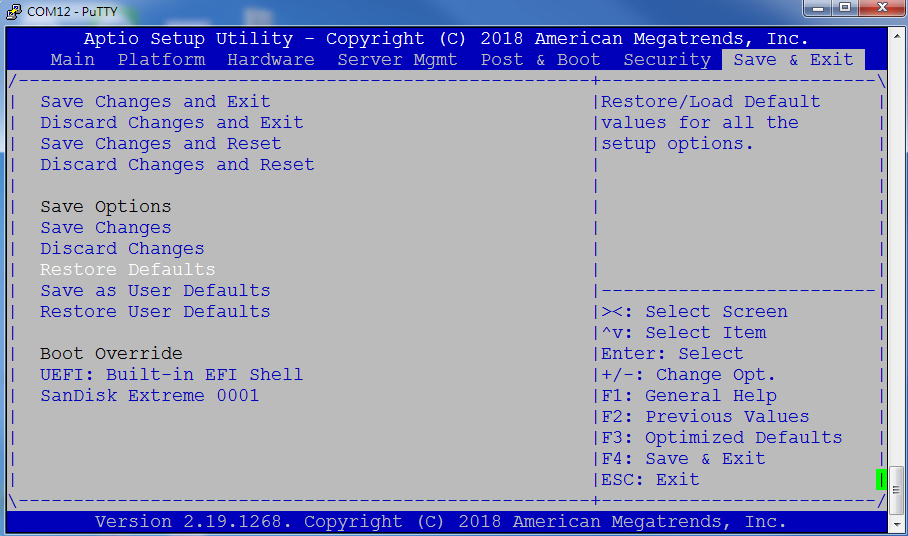Screen dimensions: 908x536
Task: Click the 'F1: General Help' hint
Action: 689,395
